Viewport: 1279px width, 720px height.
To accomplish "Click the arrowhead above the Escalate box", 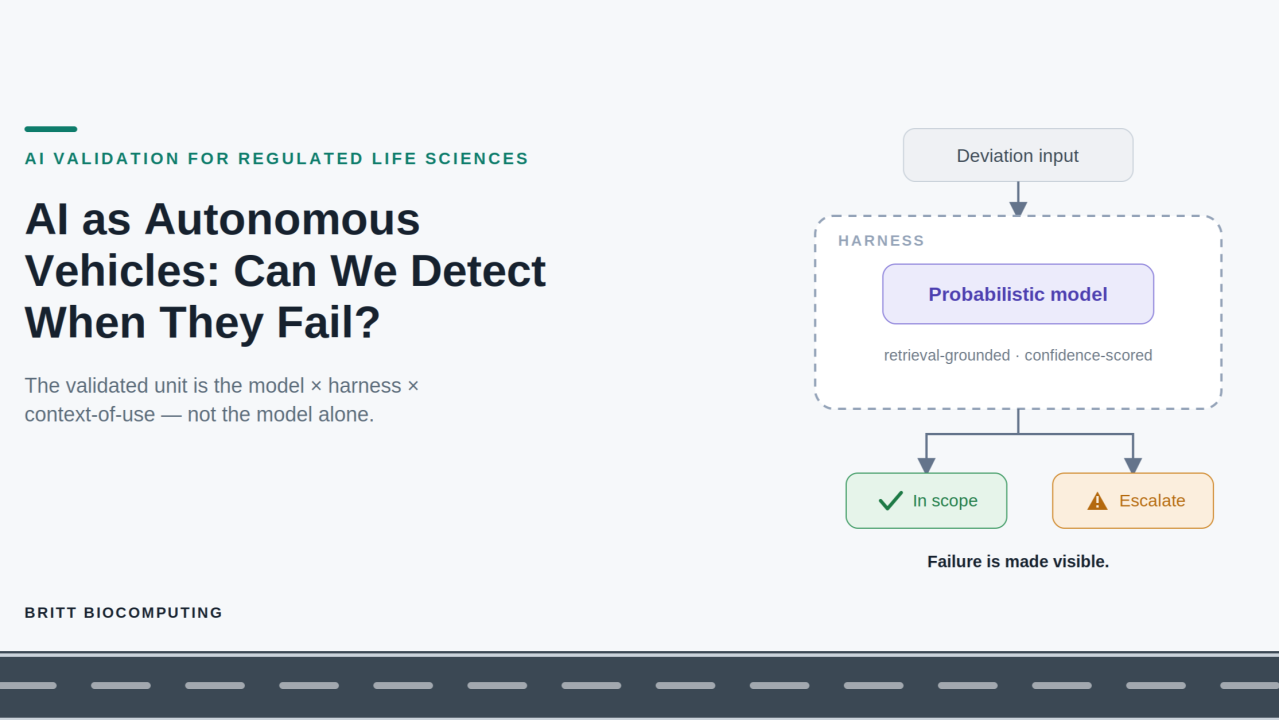I will 1133,465.
